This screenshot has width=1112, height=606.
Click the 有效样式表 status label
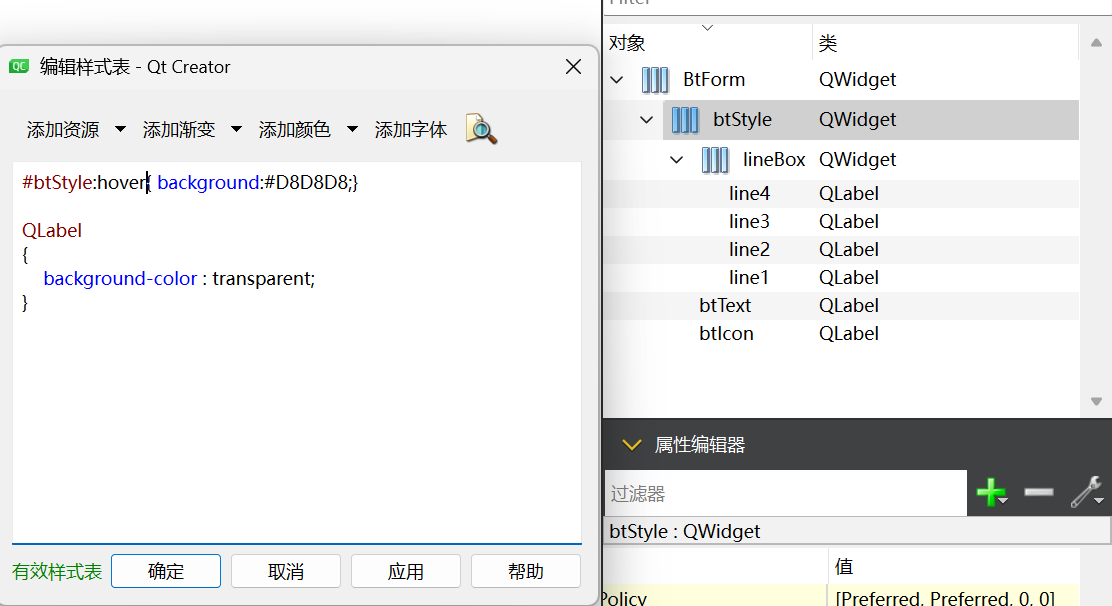click(x=57, y=571)
